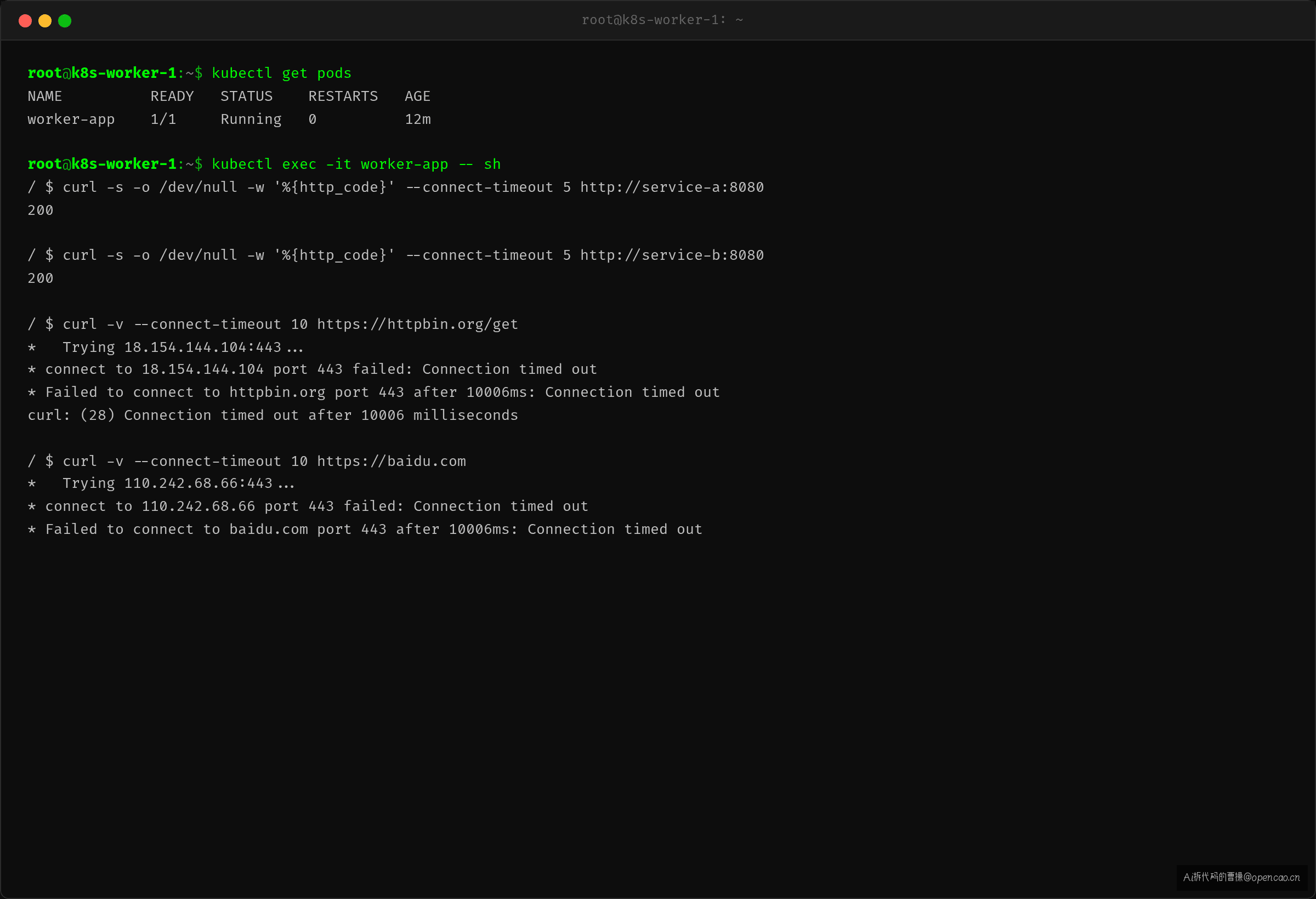The width and height of the screenshot is (1316, 899).
Task: Click the 'Trying 110.242.68.66:443' line
Action: [x=161, y=483]
